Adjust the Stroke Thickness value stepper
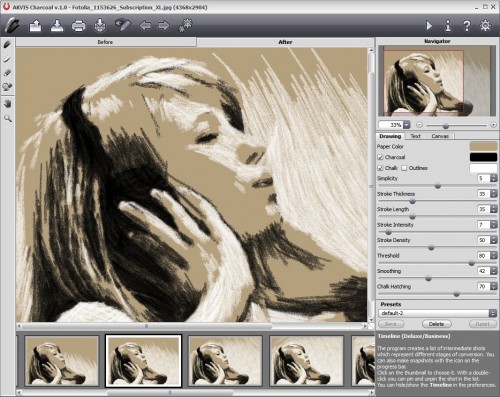500x397 pixels. [494, 194]
